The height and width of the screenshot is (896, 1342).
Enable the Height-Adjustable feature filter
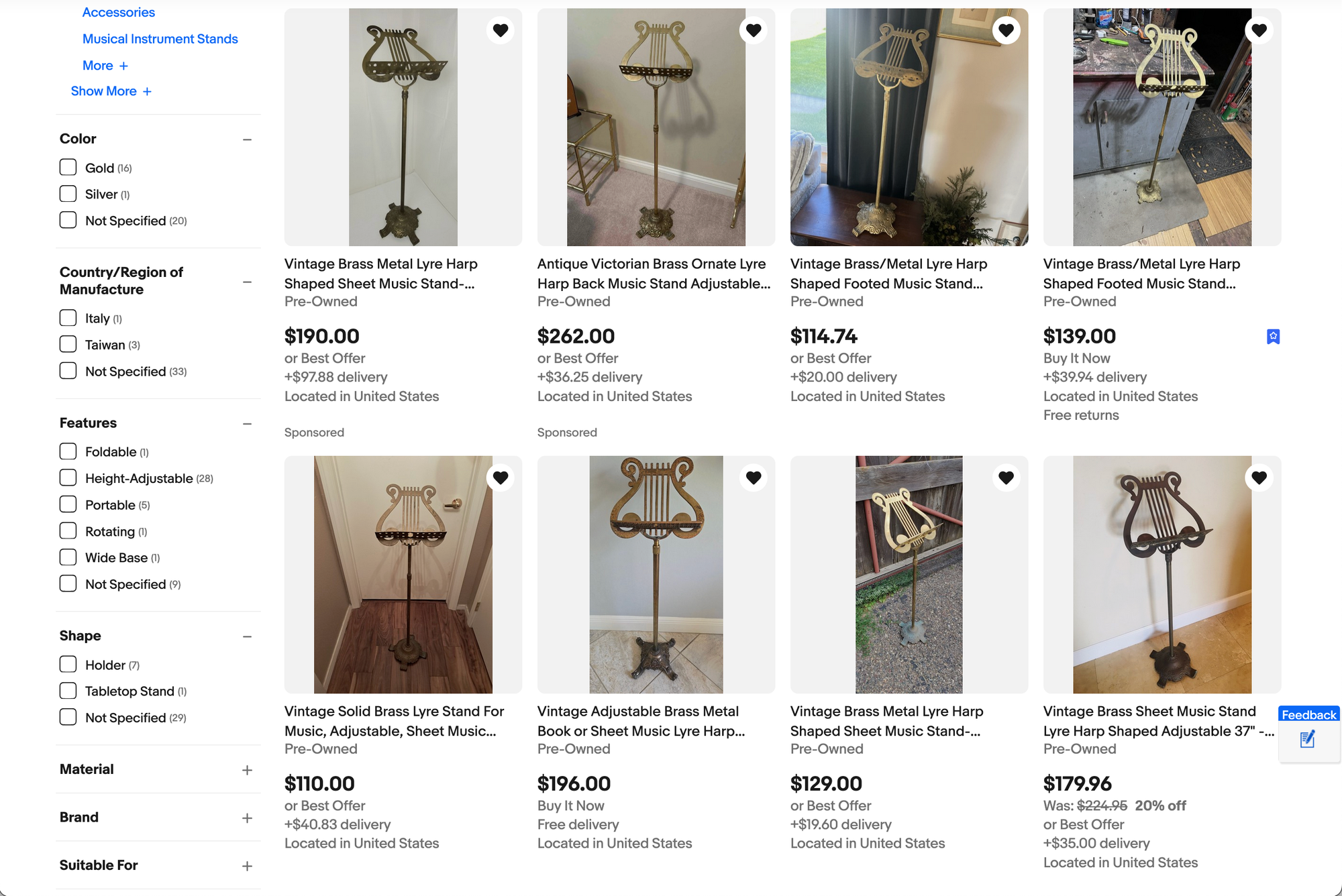click(x=68, y=478)
